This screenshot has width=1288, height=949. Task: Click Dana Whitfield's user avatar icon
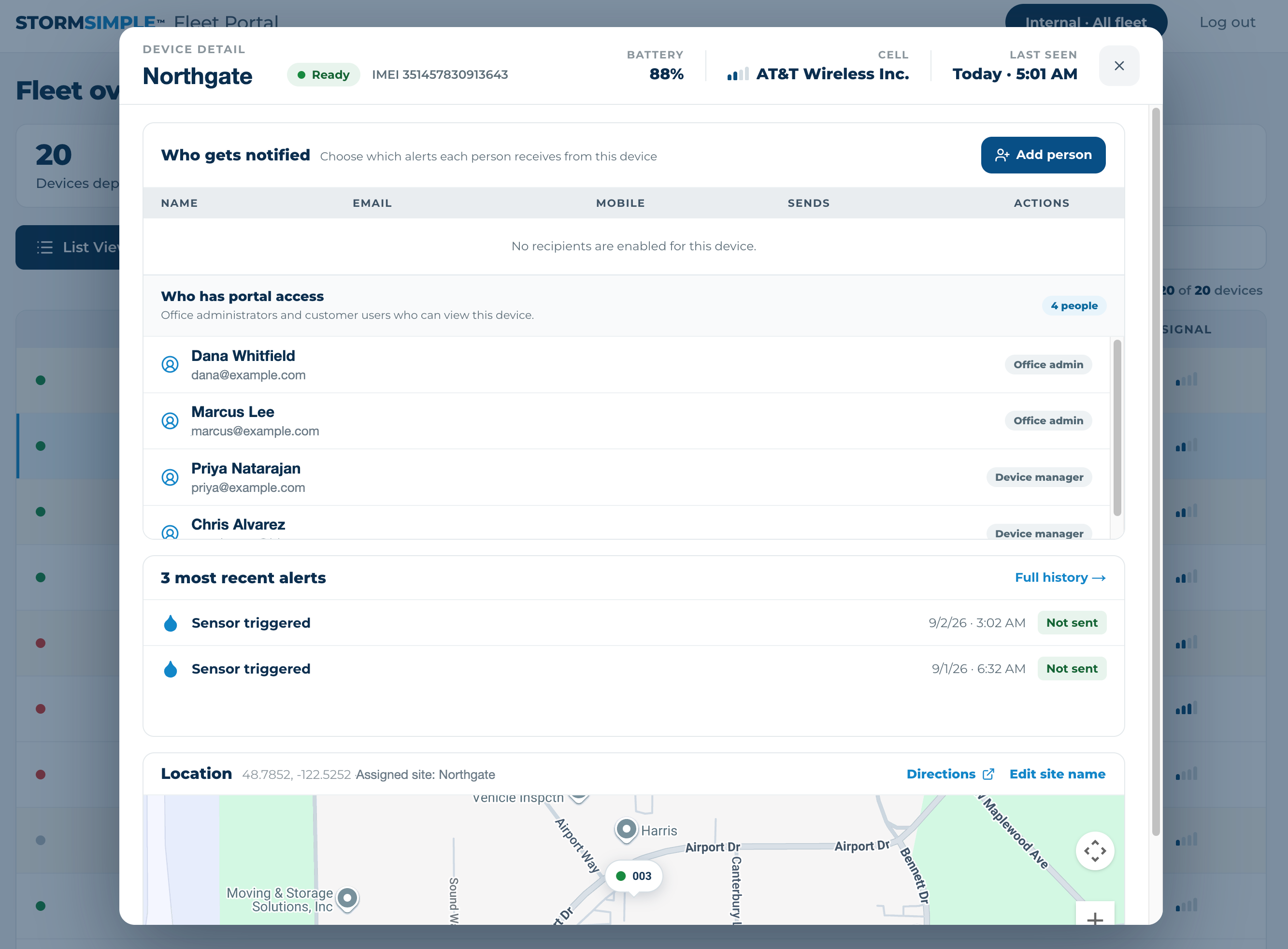170,364
